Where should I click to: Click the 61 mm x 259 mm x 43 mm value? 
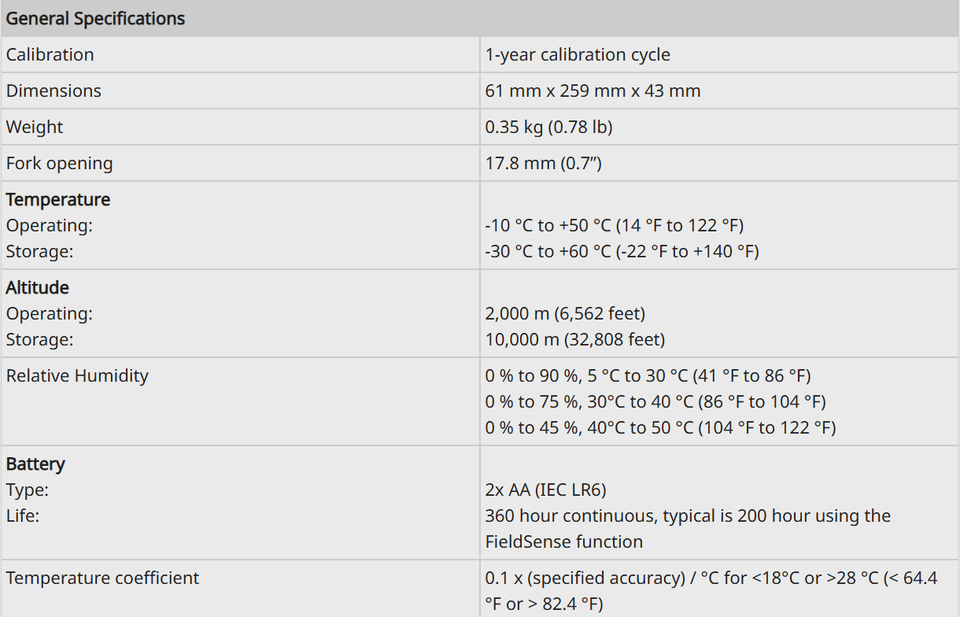593,91
